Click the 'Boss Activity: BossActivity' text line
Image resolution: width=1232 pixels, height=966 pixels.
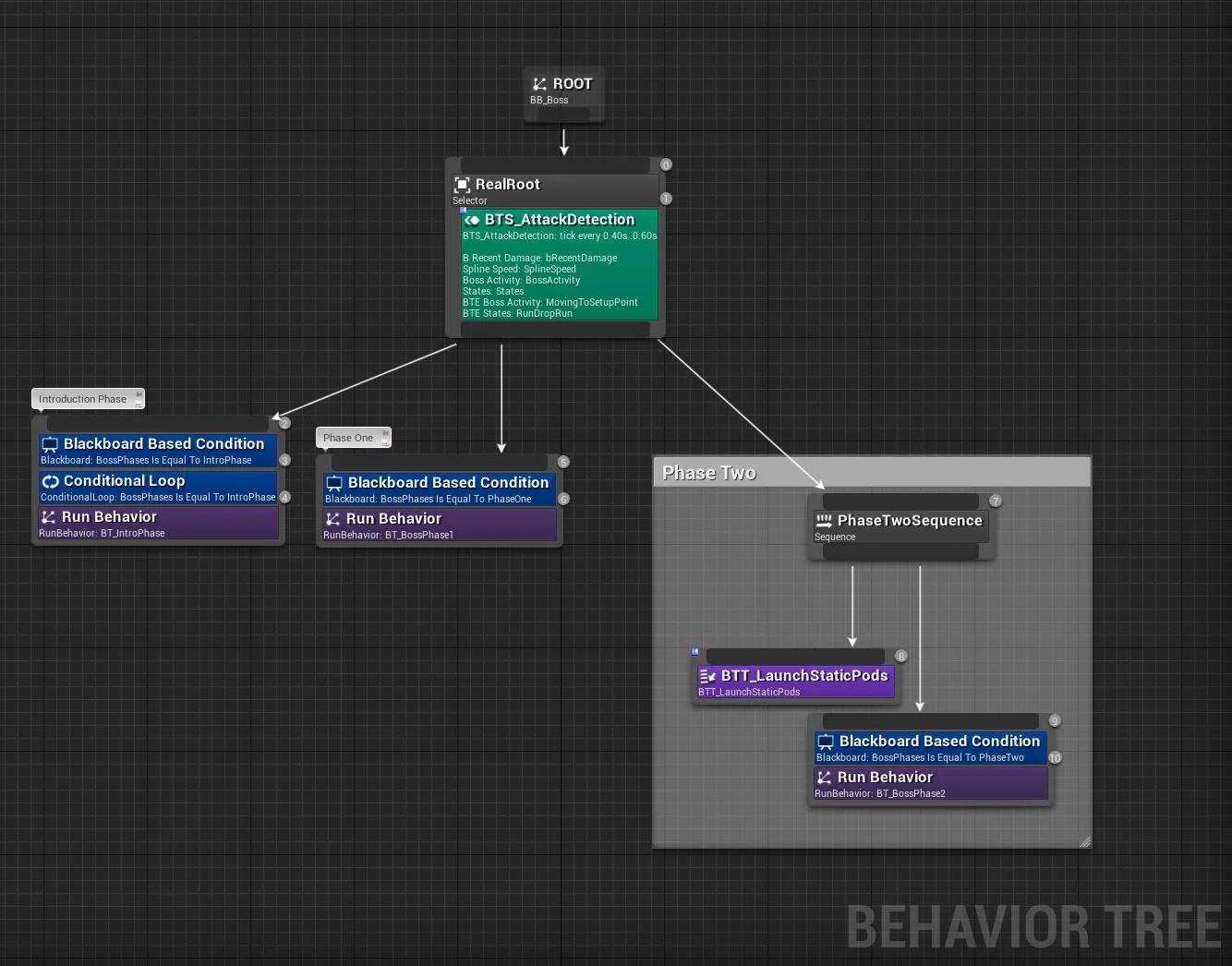(x=521, y=281)
